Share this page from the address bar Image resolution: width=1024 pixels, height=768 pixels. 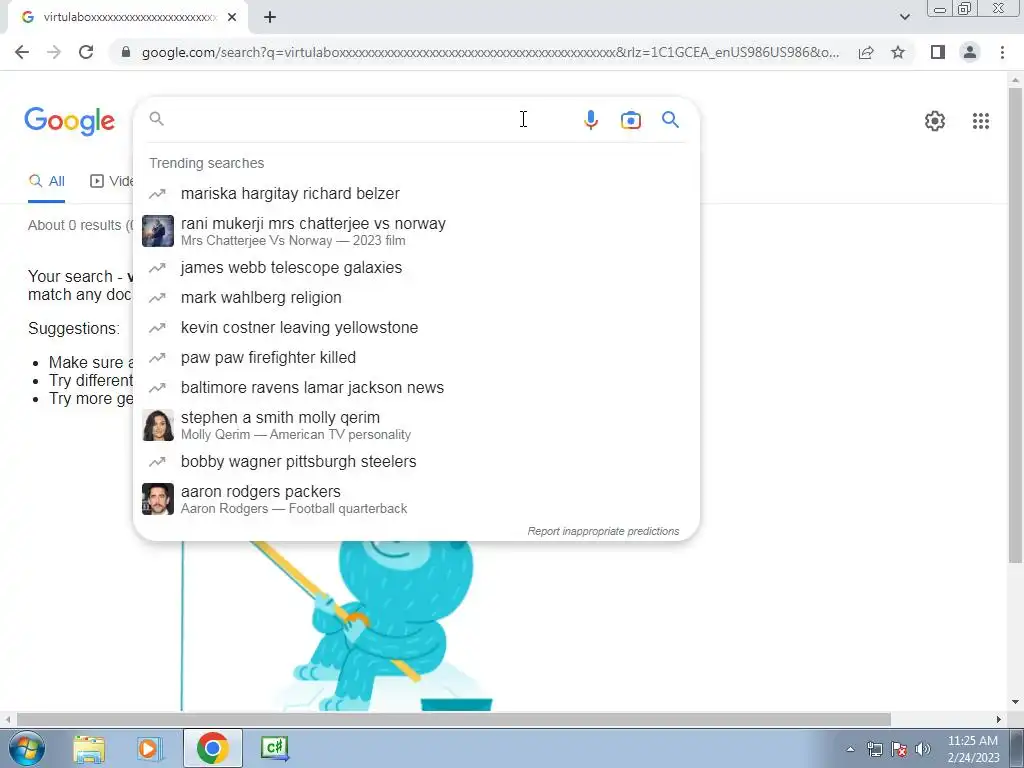click(x=866, y=52)
